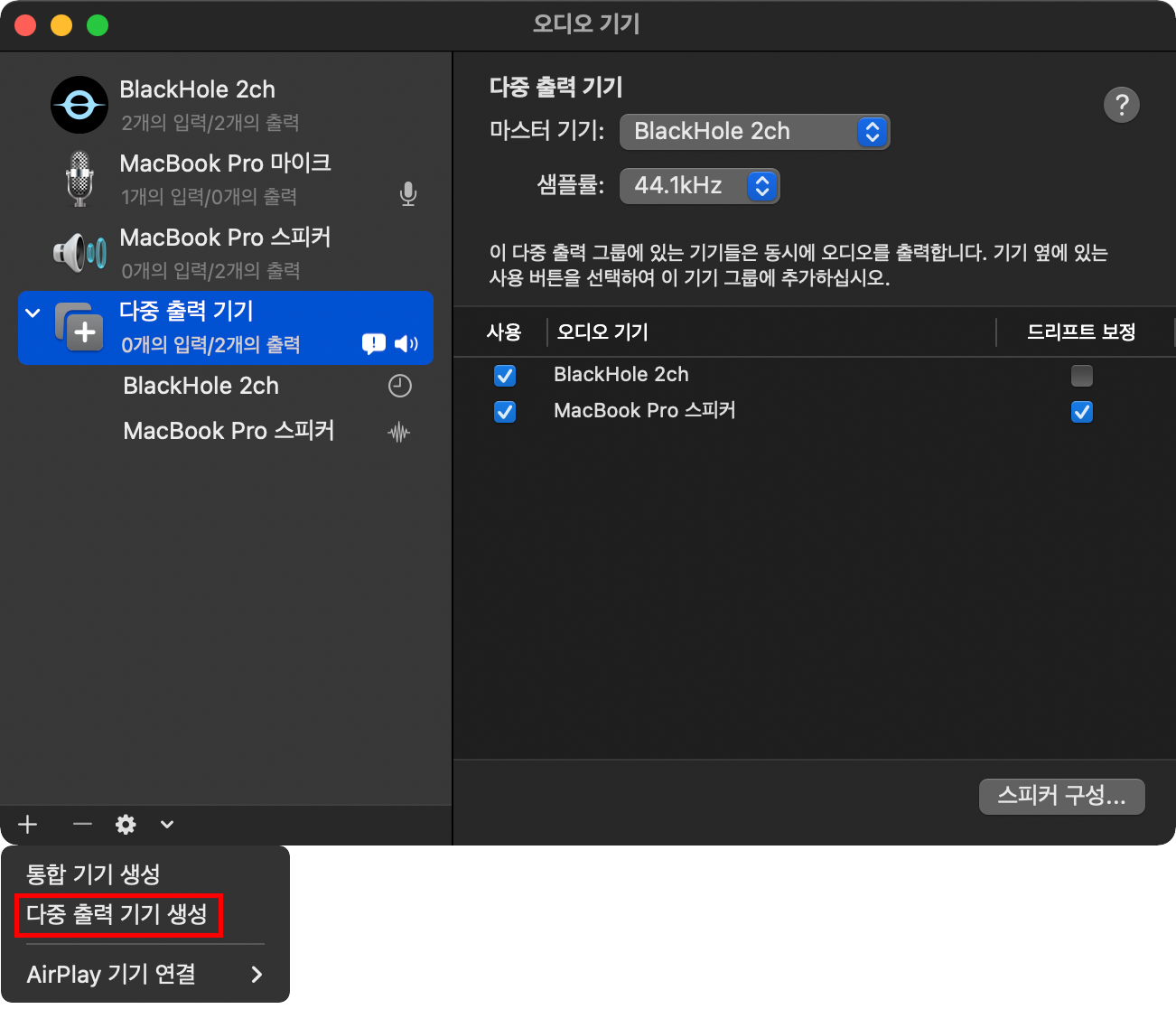Select BlackHole 2ch in the device sidebar
The width and height of the screenshot is (1176, 1009).
226,105
